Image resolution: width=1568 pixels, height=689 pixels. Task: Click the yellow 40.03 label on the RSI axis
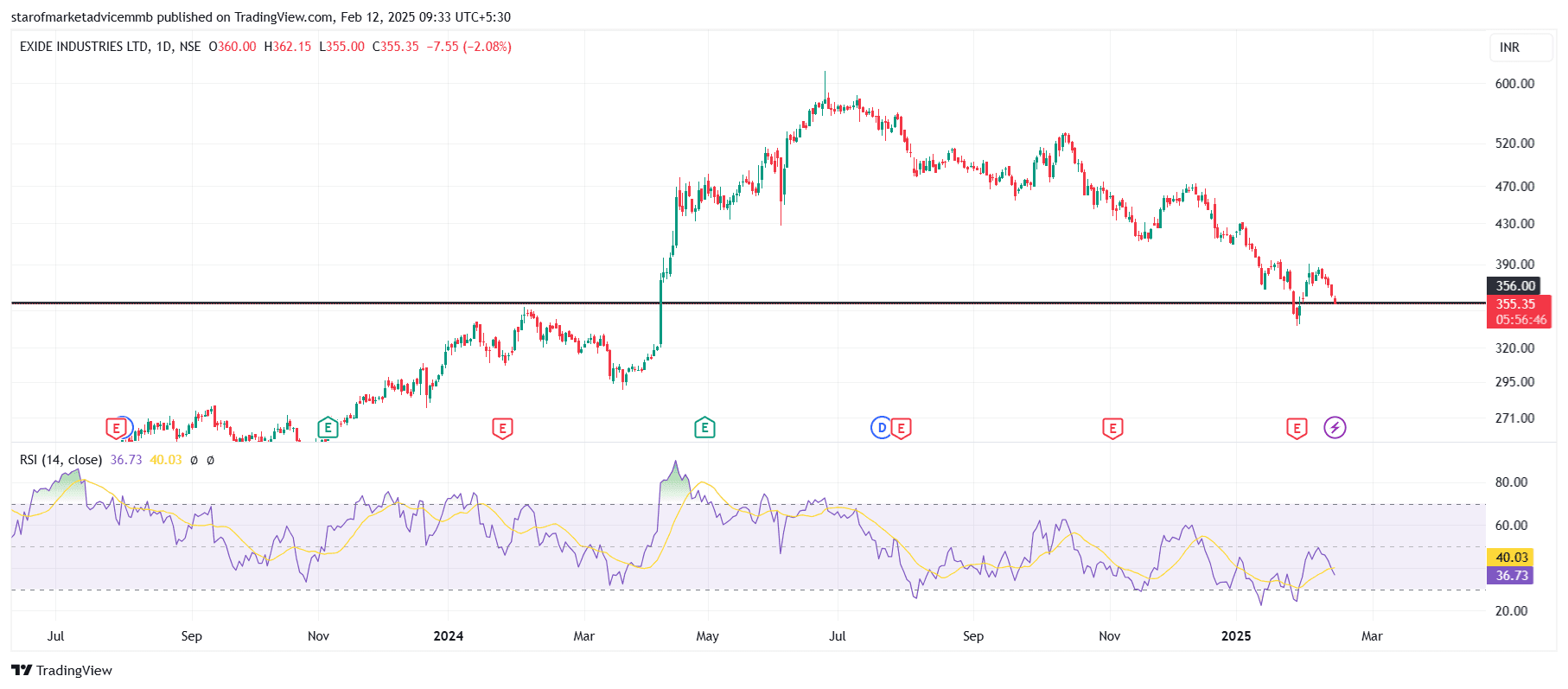tap(1512, 558)
